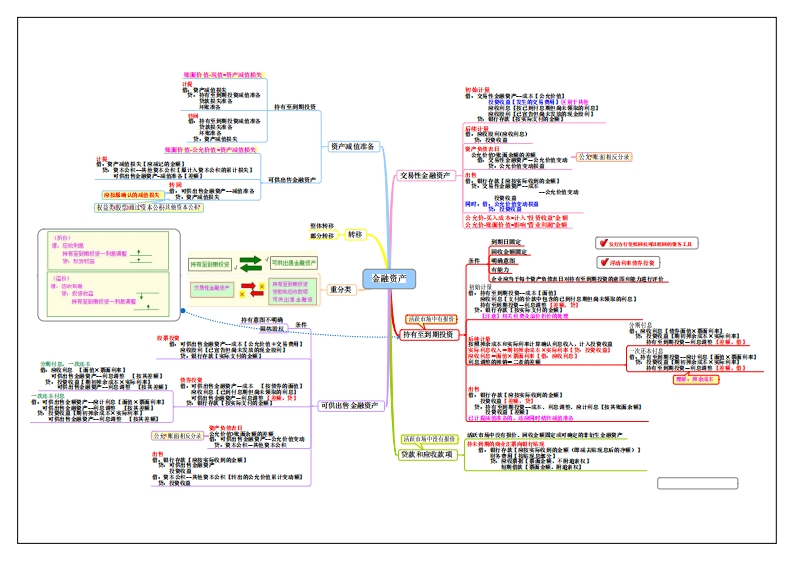
Task: Select the 转移 branch node
Action: 355,235
